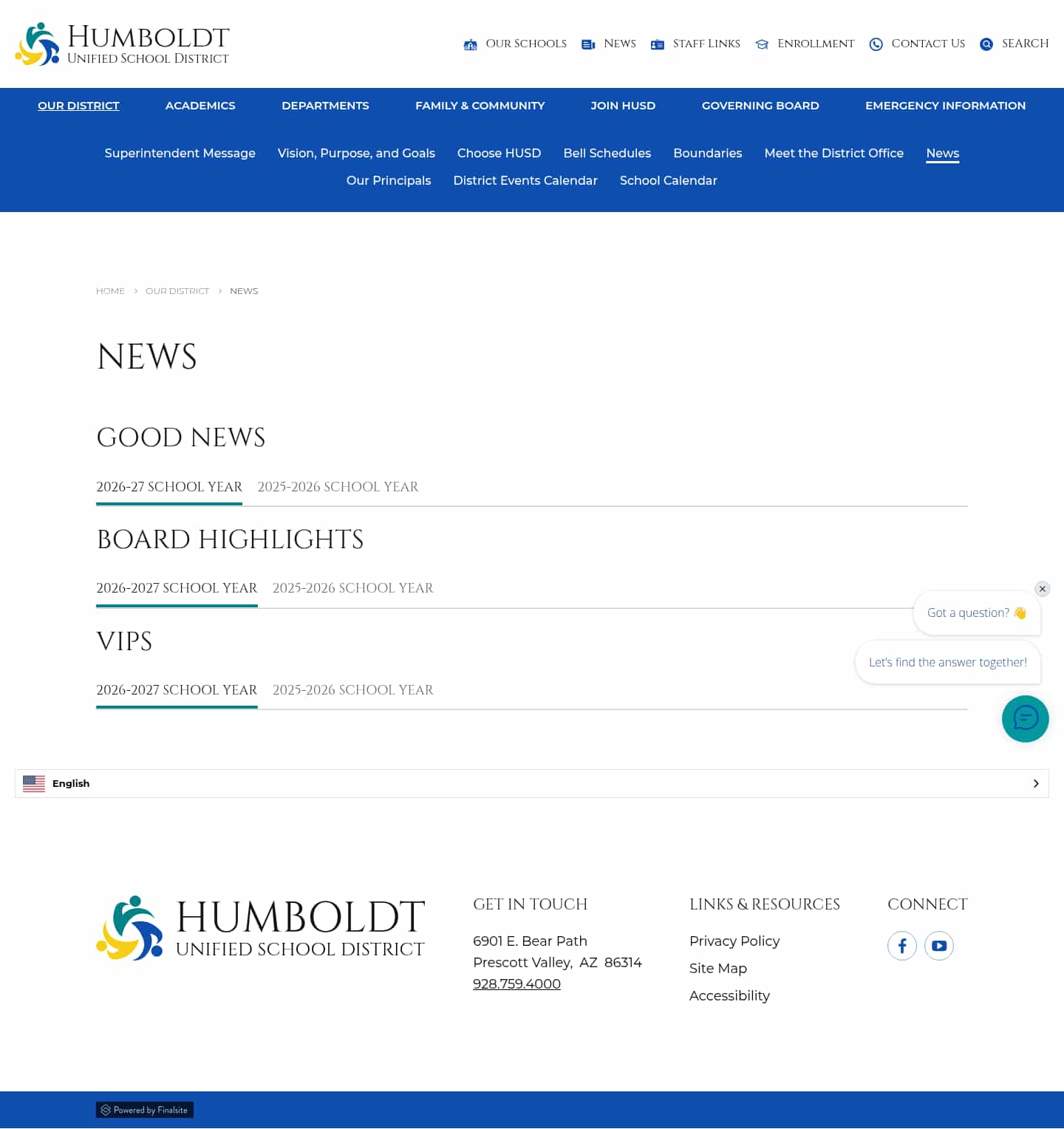Click the Staff Links ID badge icon
Viewport: 1064px width, 1129px height.
point(658,44)
